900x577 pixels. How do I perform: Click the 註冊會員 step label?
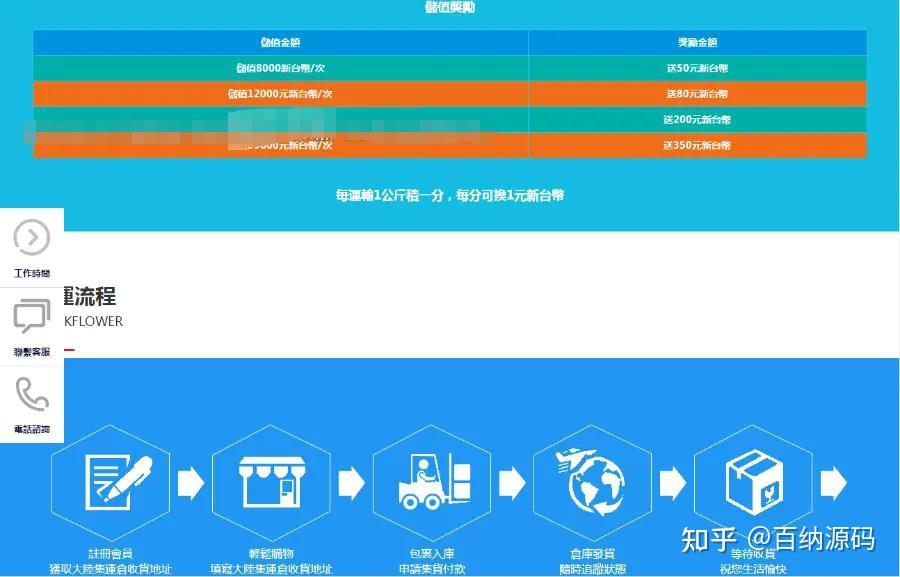point(110,553)
